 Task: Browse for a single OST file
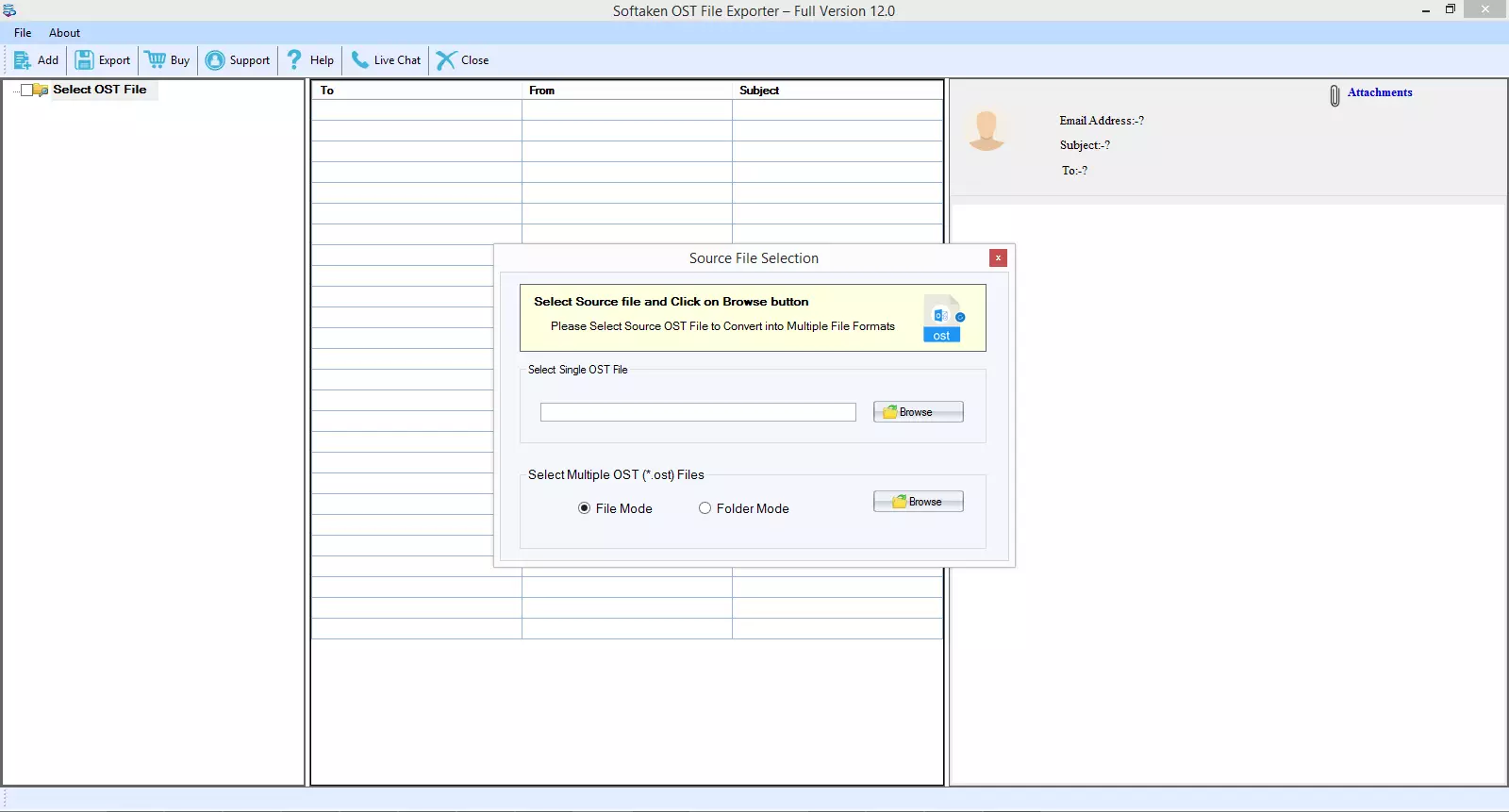click(918, 412)
